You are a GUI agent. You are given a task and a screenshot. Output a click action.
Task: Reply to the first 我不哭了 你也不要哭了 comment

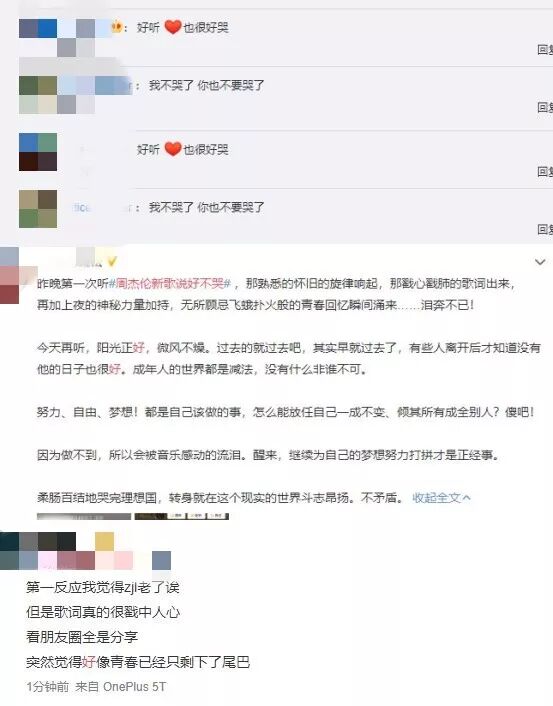[x=545, y=107]
